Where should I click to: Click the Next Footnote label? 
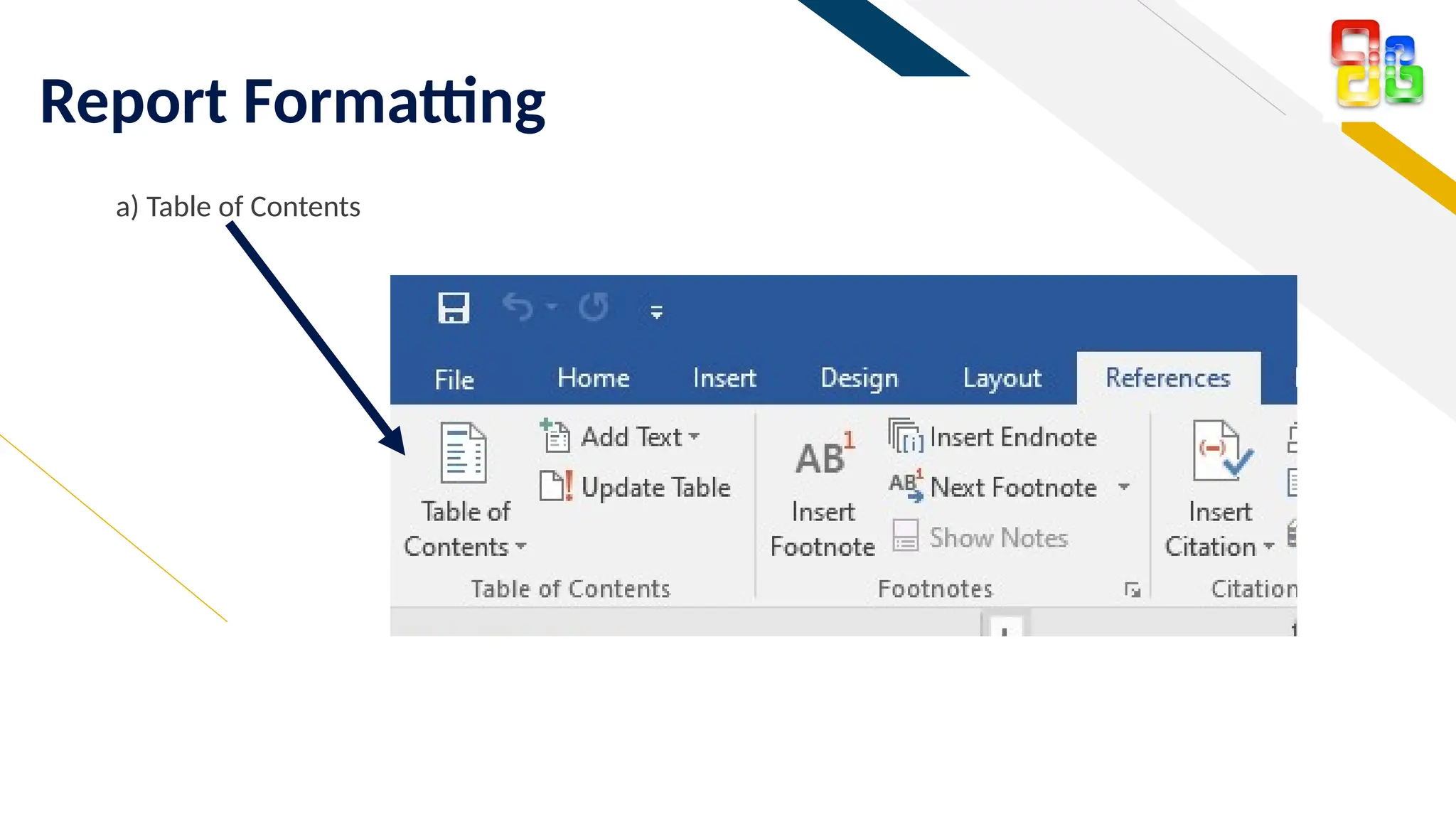tap(1014, 488)
